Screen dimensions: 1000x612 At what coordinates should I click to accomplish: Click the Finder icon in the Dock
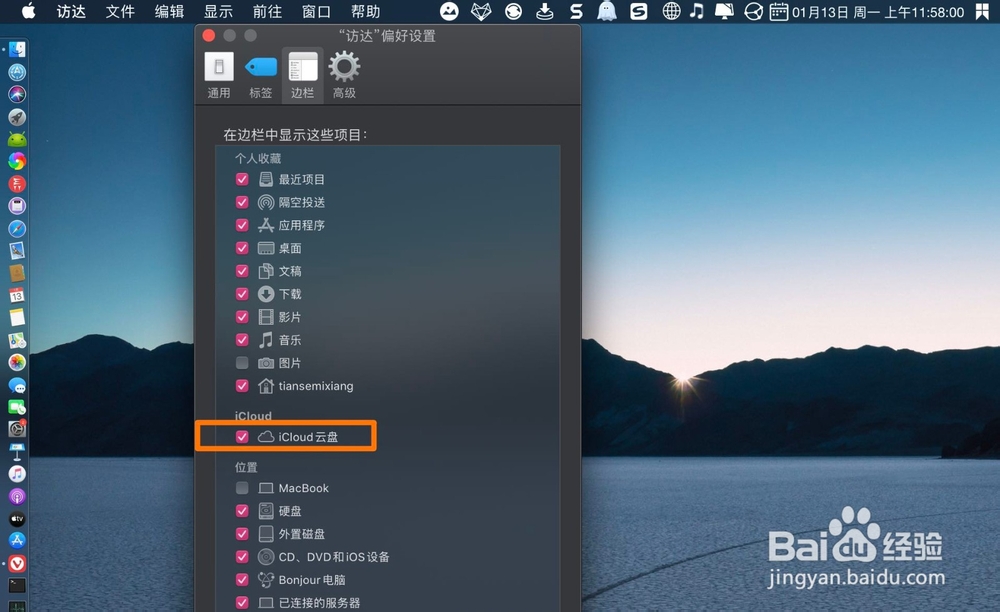pos(17,49)
